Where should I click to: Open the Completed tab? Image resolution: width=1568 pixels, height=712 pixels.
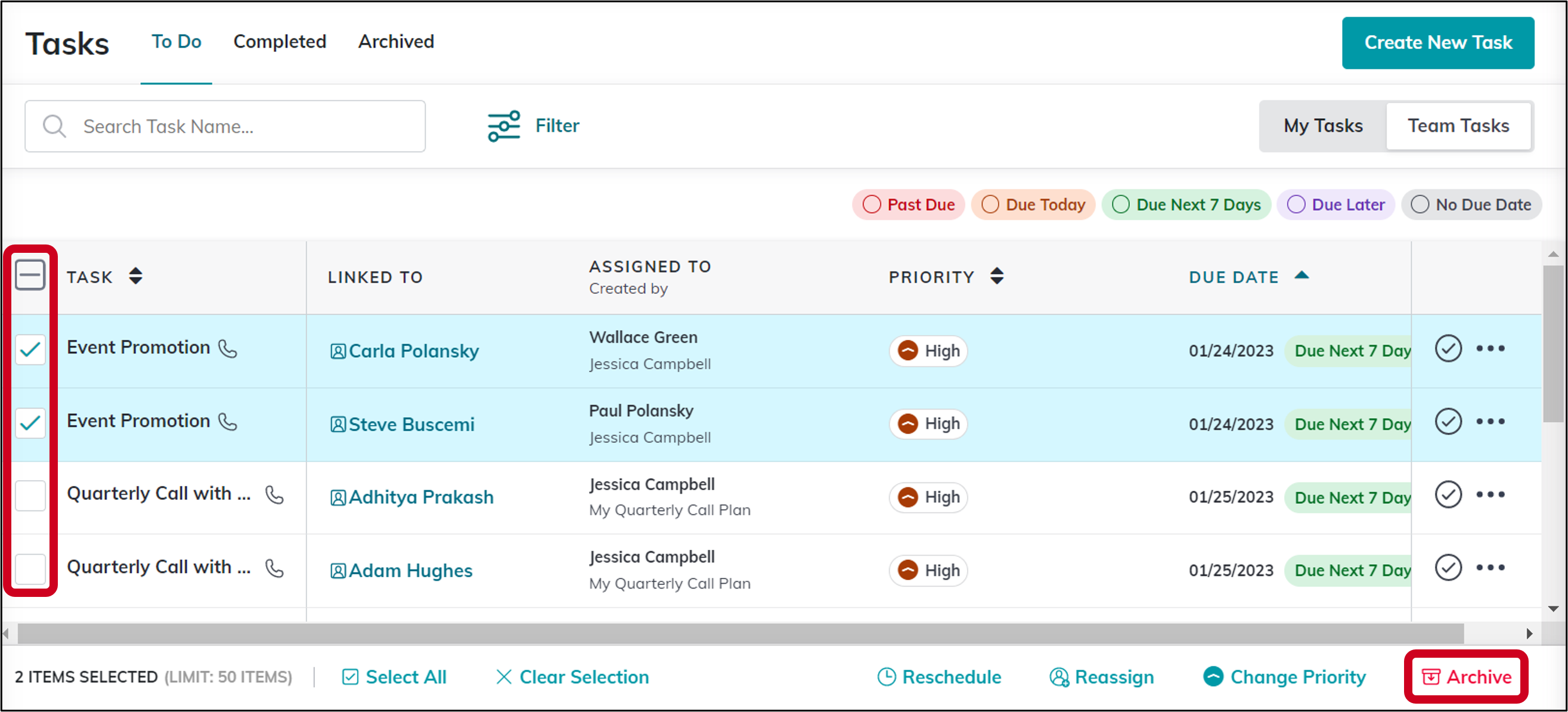click(x=280, y=41)
